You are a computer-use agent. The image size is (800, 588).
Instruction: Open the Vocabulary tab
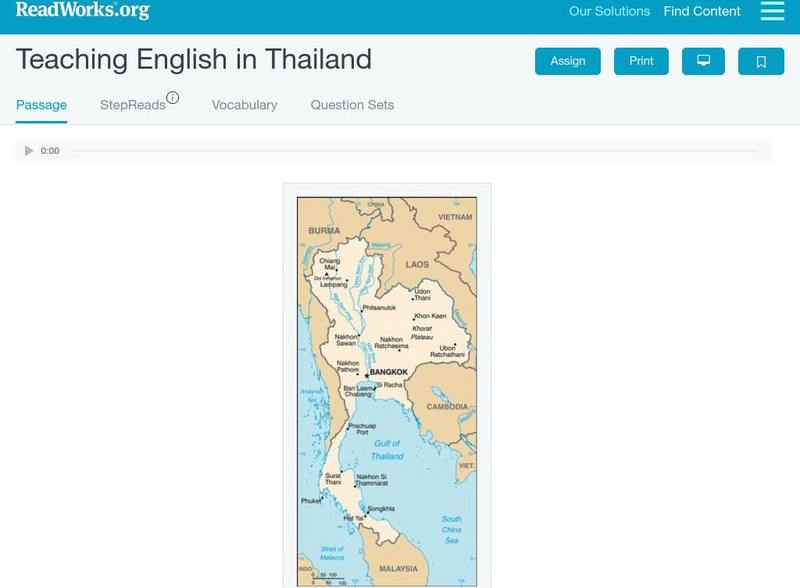click(244, 105)
